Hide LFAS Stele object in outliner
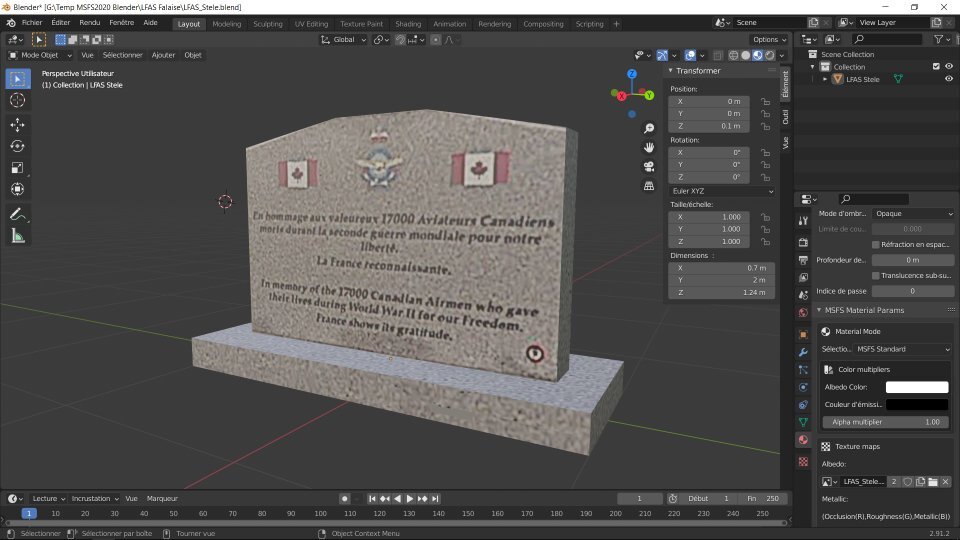This screenshot has width=960, height=540. point(948,79)
